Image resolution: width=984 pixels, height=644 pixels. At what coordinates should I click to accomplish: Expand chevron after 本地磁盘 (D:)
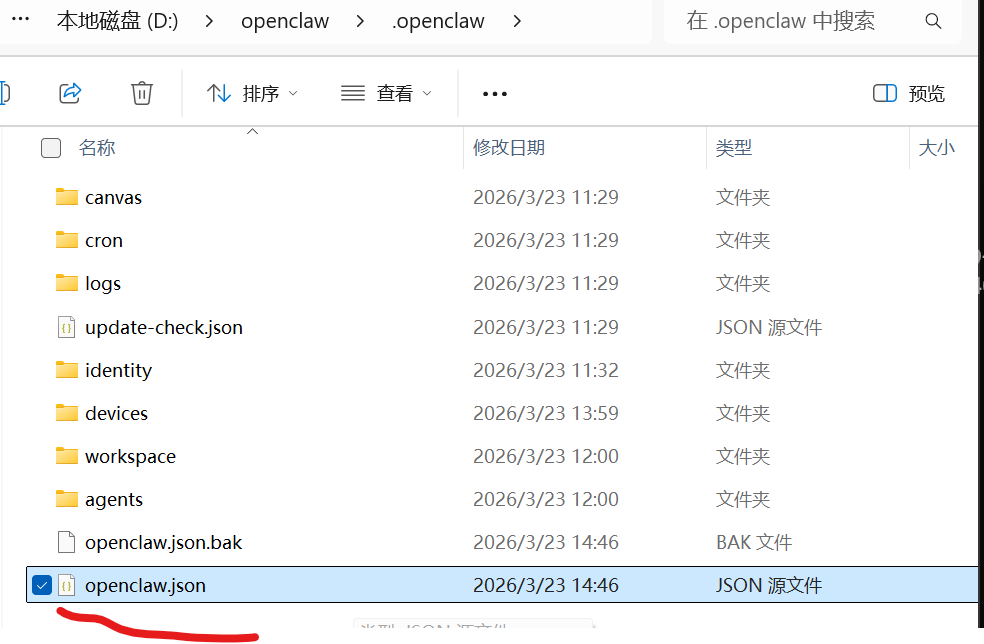pyautogui.click(x=210, y=21)
